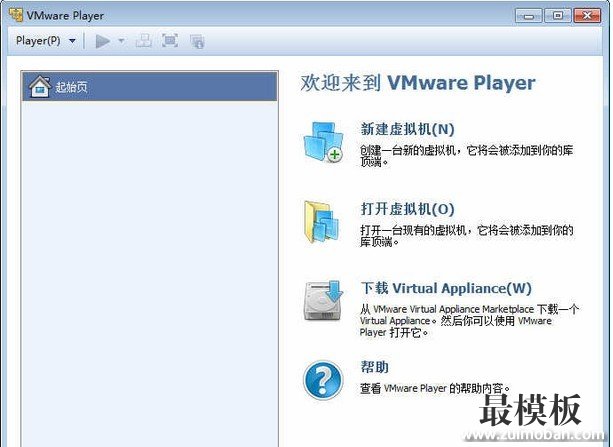Click the 欢迎来到 VMware Player heading
This screenshot has height=447, width=613.
[x=418, y=83]
